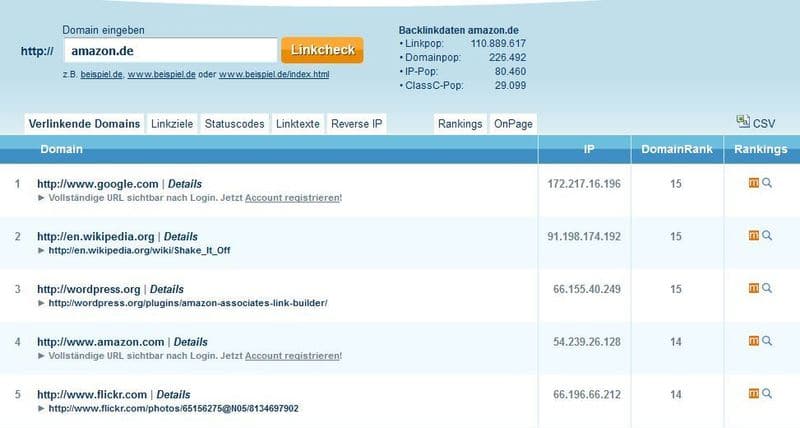Open Details for amazon.com
The height and width of the screenshot is (428, 800).
click(191, 342)
